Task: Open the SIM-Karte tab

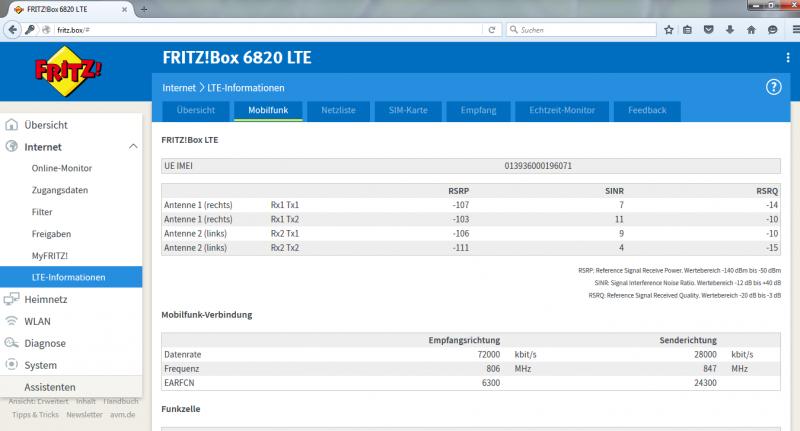Action: click(x=408, y=111)
